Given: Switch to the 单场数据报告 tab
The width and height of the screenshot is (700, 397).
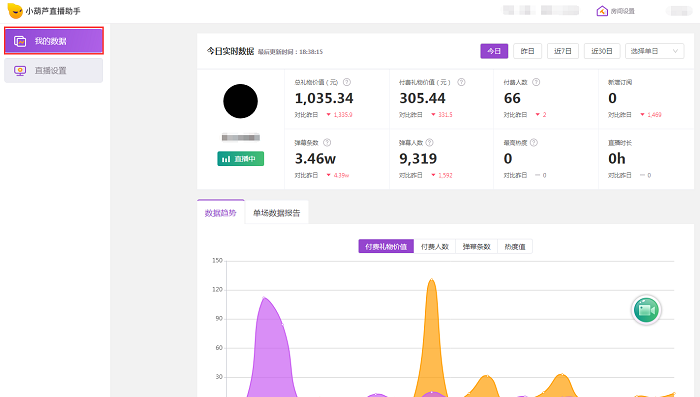Looking at the screenshot, I should click(277, 213).
